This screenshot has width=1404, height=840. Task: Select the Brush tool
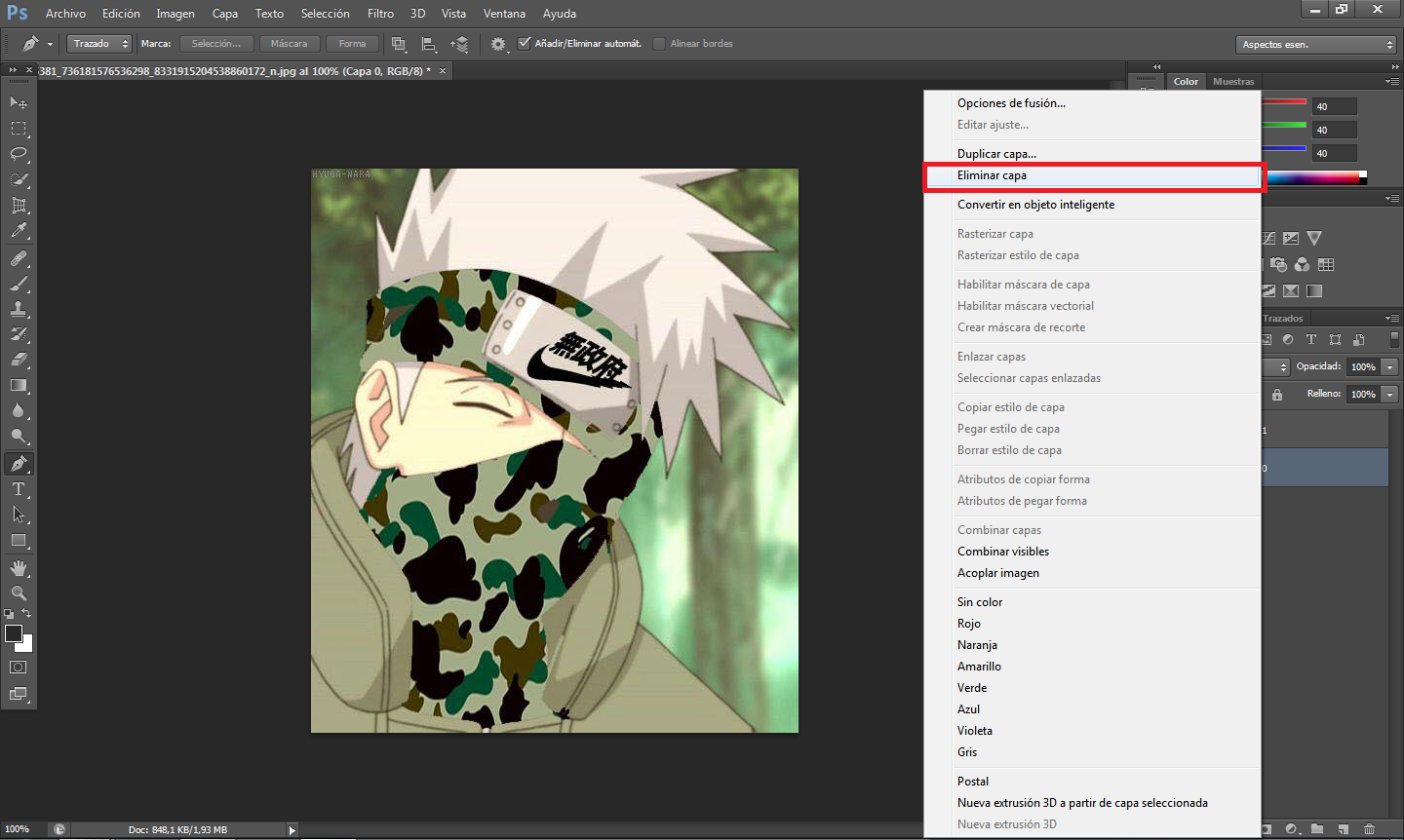pos(19,284)
